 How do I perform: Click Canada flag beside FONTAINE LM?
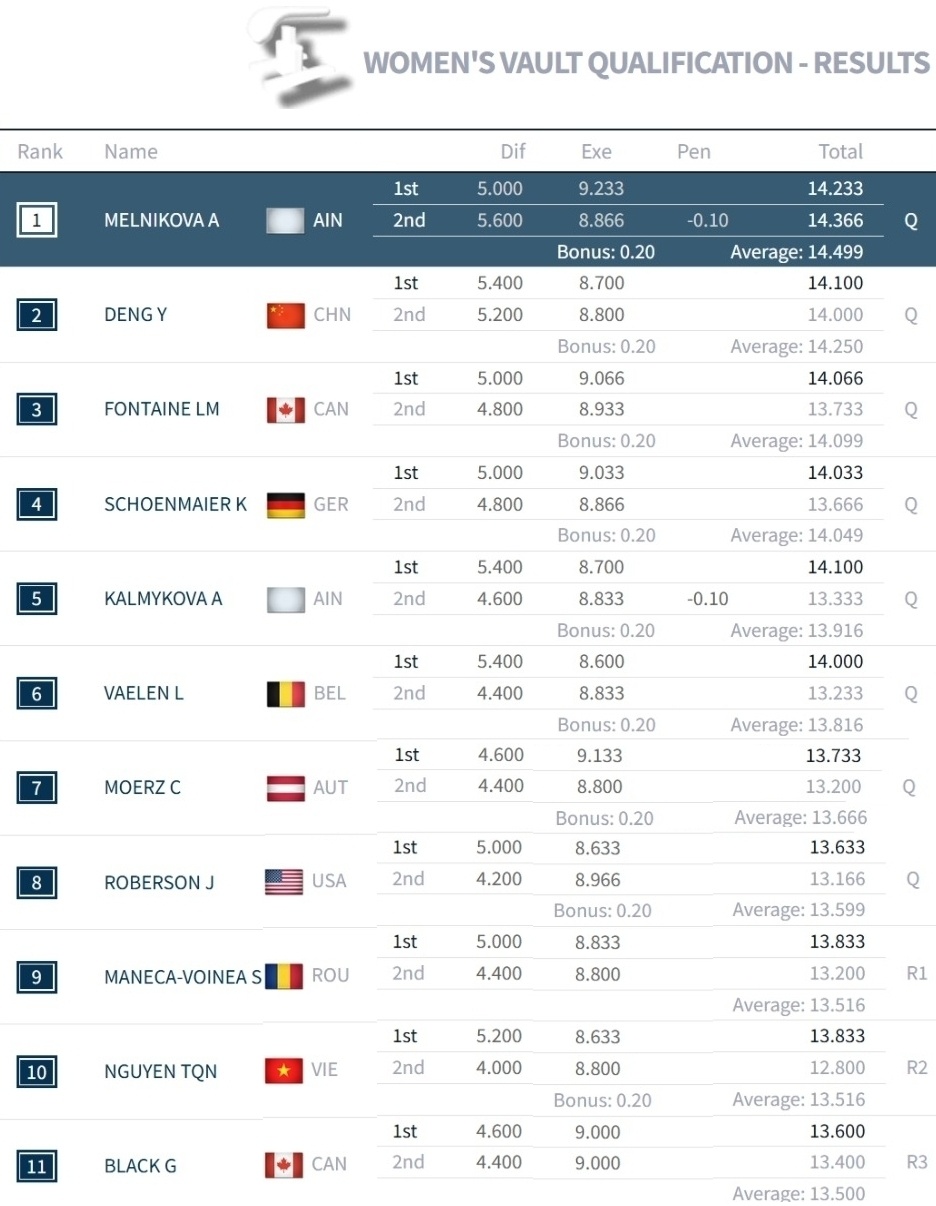click(x=285, y=410)
